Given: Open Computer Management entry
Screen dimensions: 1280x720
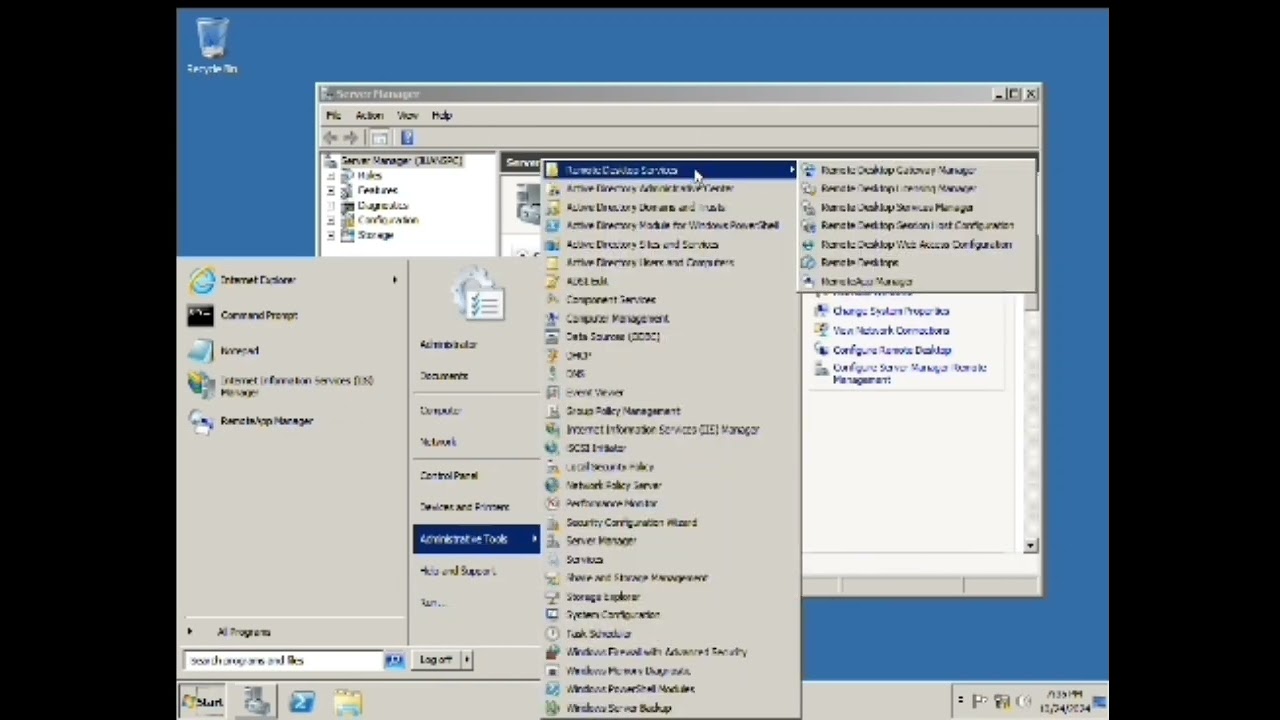Looking at the screenshot, I should pos(671,318).
